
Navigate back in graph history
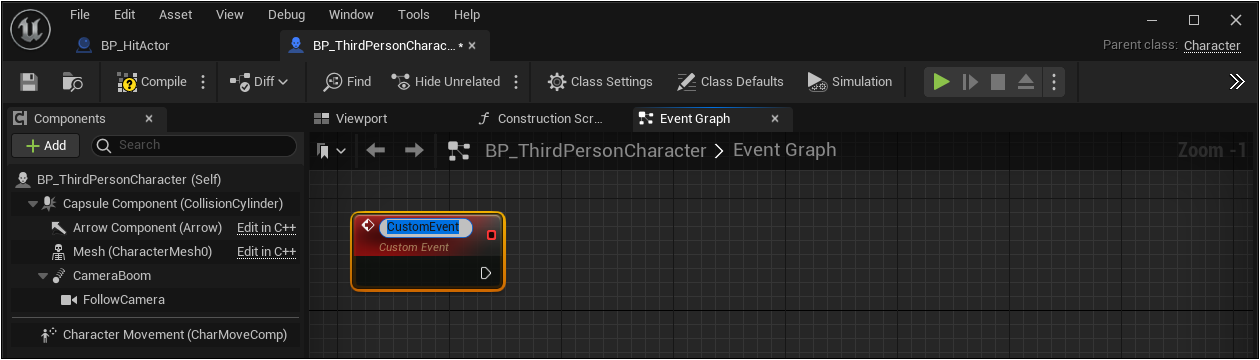click(376, 151)
